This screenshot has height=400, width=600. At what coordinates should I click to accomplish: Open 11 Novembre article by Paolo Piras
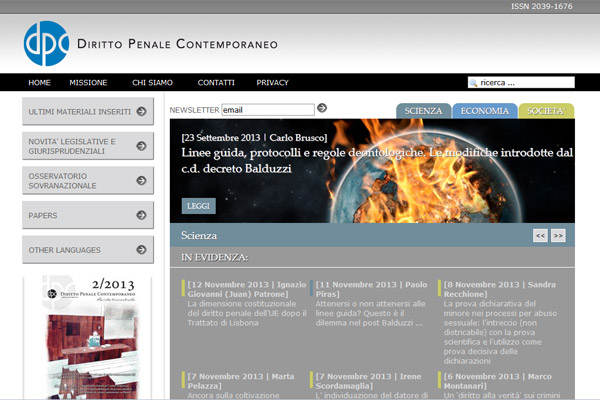[371, 304]
